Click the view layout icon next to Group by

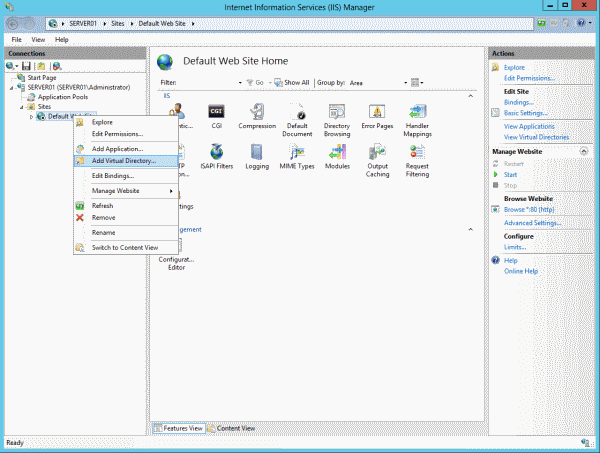[415, 82]
